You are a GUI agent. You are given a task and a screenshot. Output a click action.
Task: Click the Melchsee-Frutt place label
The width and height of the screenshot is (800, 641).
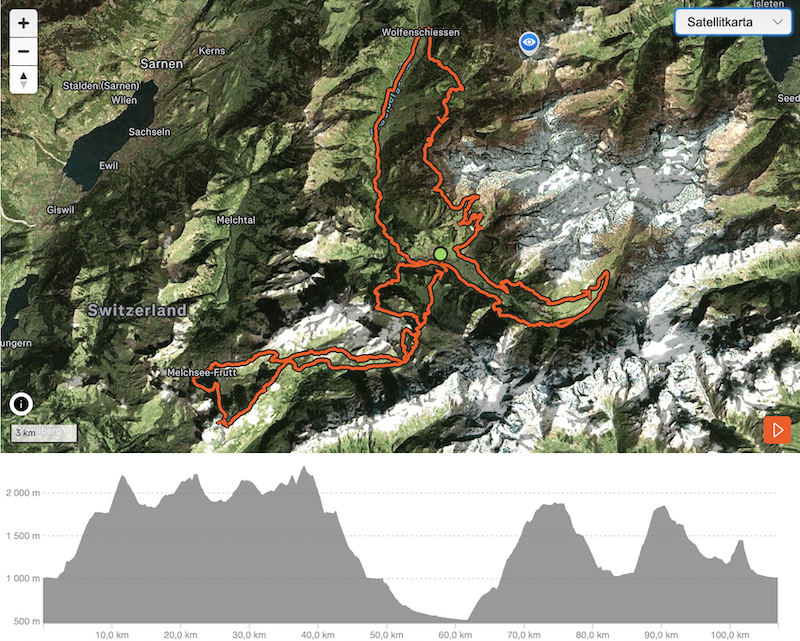point(202,373)
